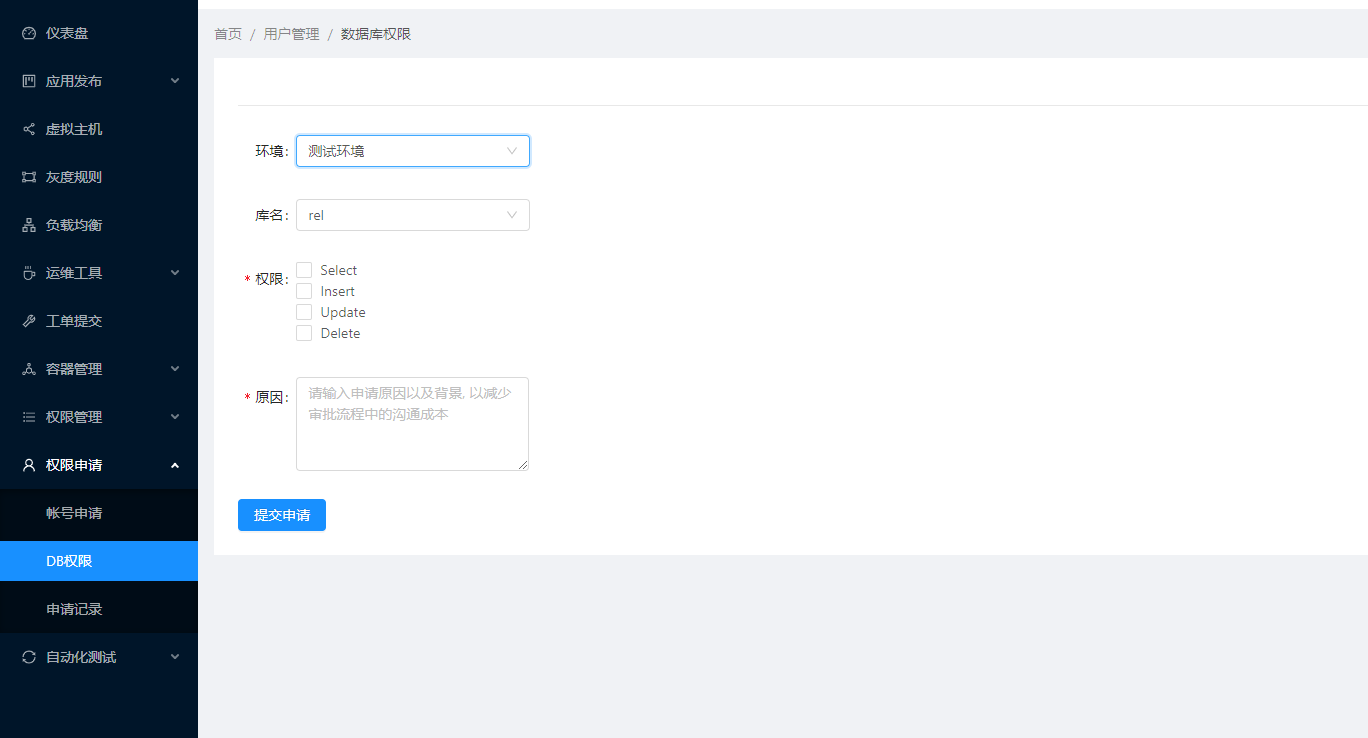This screenshot has width=1368, height=738.
Task: Enable the Update permission checkbox
Action: (x=304, y=312)
